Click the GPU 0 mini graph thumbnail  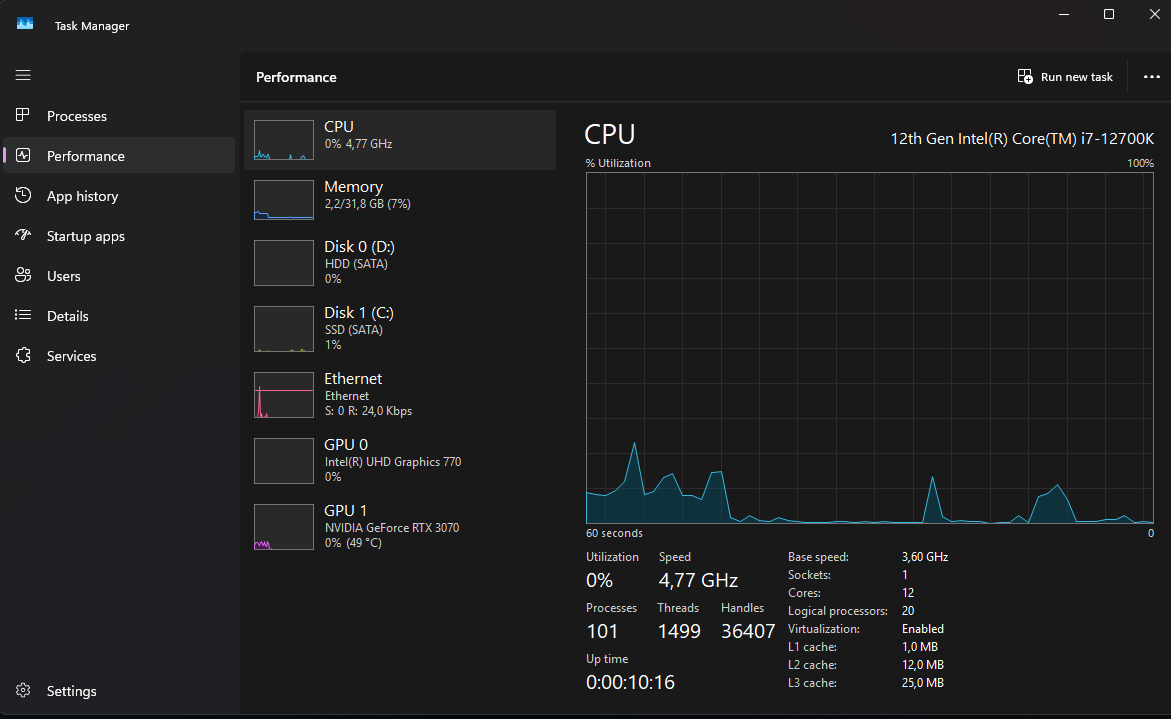pos(284,461)
